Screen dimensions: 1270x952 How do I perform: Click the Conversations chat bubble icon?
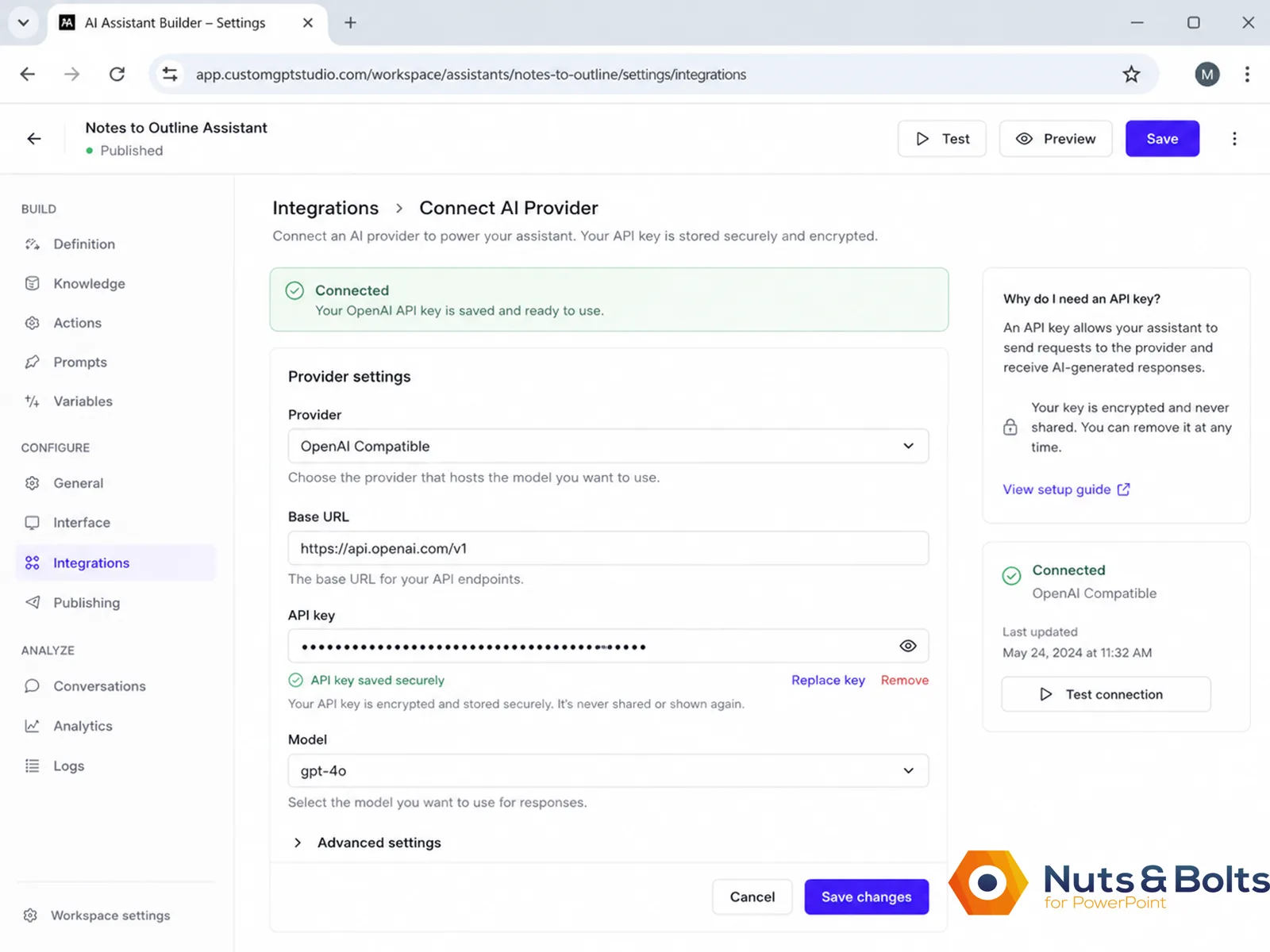tap(32, 686)
